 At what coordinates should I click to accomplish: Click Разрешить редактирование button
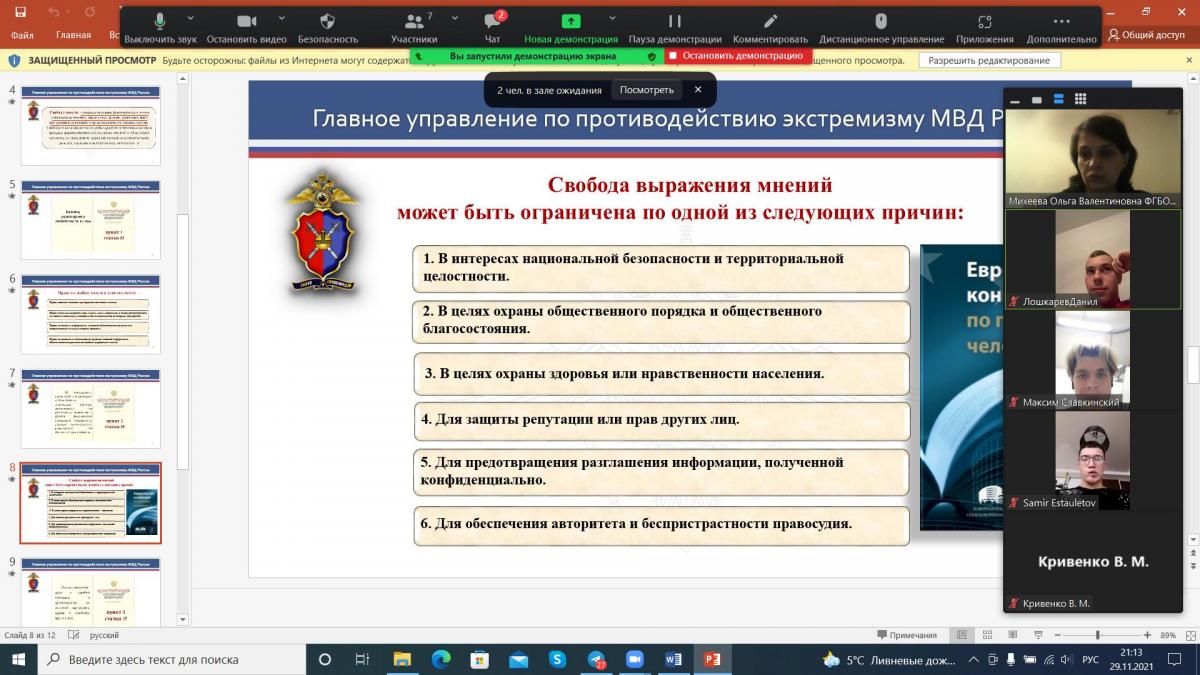pyautogui.click(x=989, y=60)
